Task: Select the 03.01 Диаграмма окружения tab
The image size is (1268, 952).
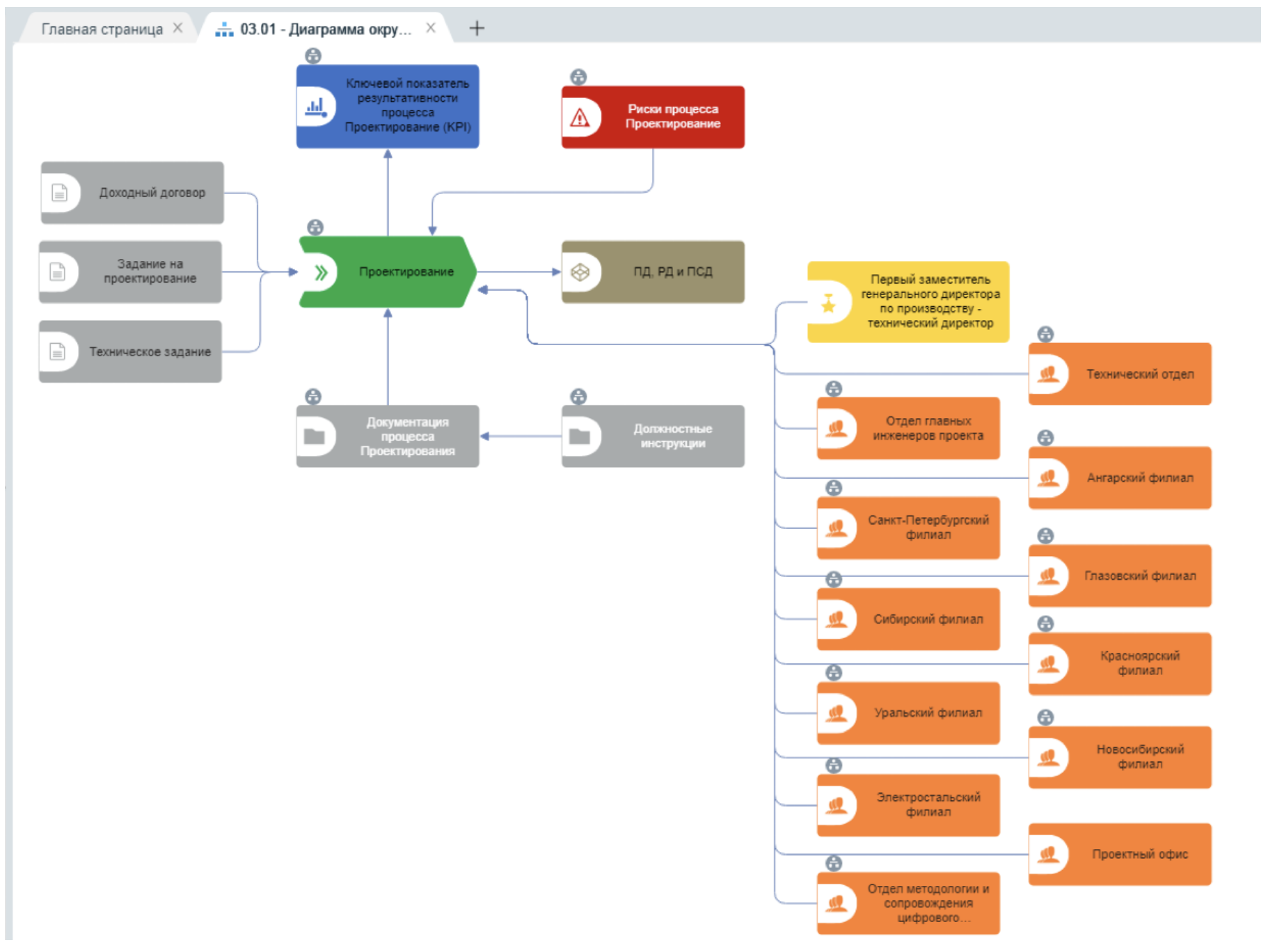Action: (325, 29)
